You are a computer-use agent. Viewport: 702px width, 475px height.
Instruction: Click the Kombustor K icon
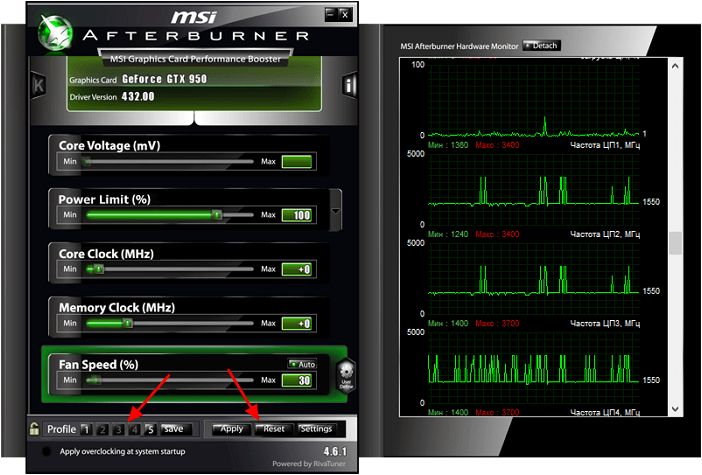(39, 85)
